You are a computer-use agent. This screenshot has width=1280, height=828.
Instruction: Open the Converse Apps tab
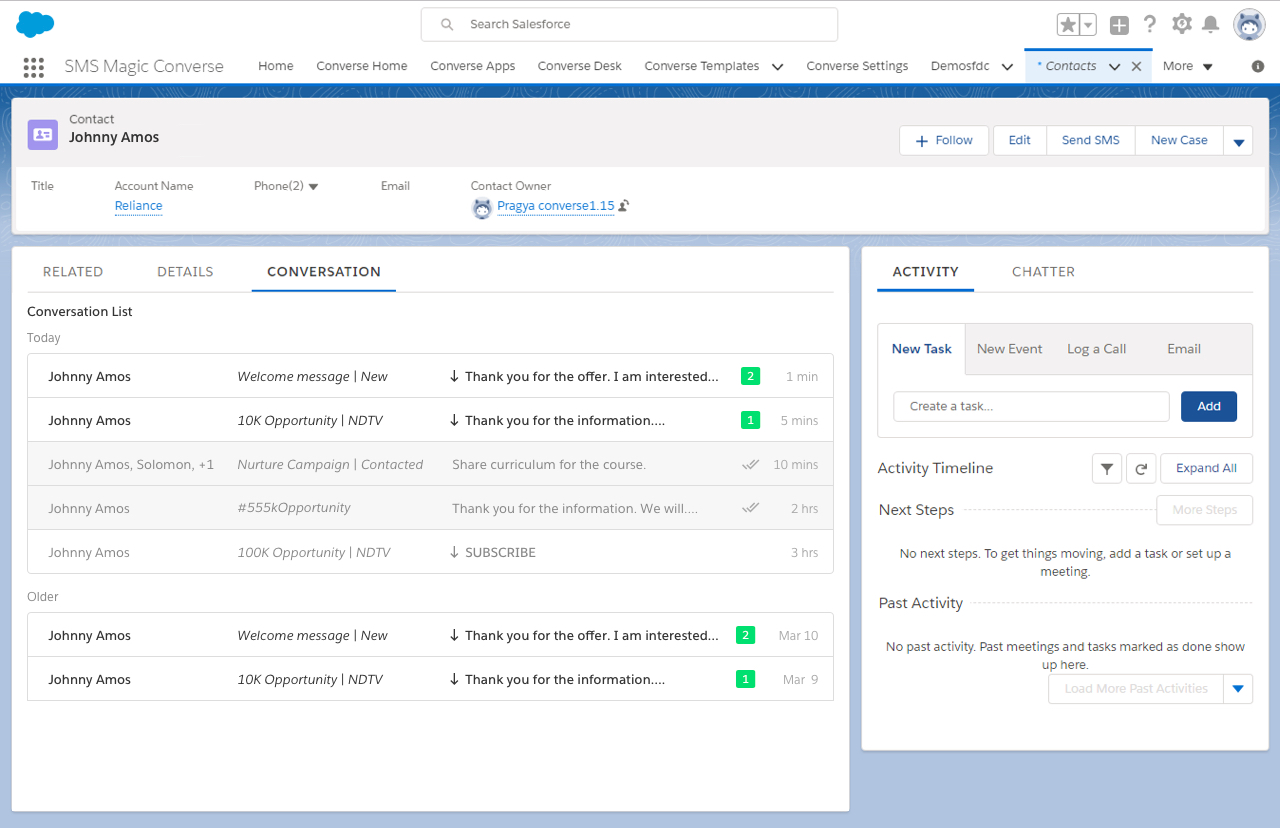click(473, 66)
